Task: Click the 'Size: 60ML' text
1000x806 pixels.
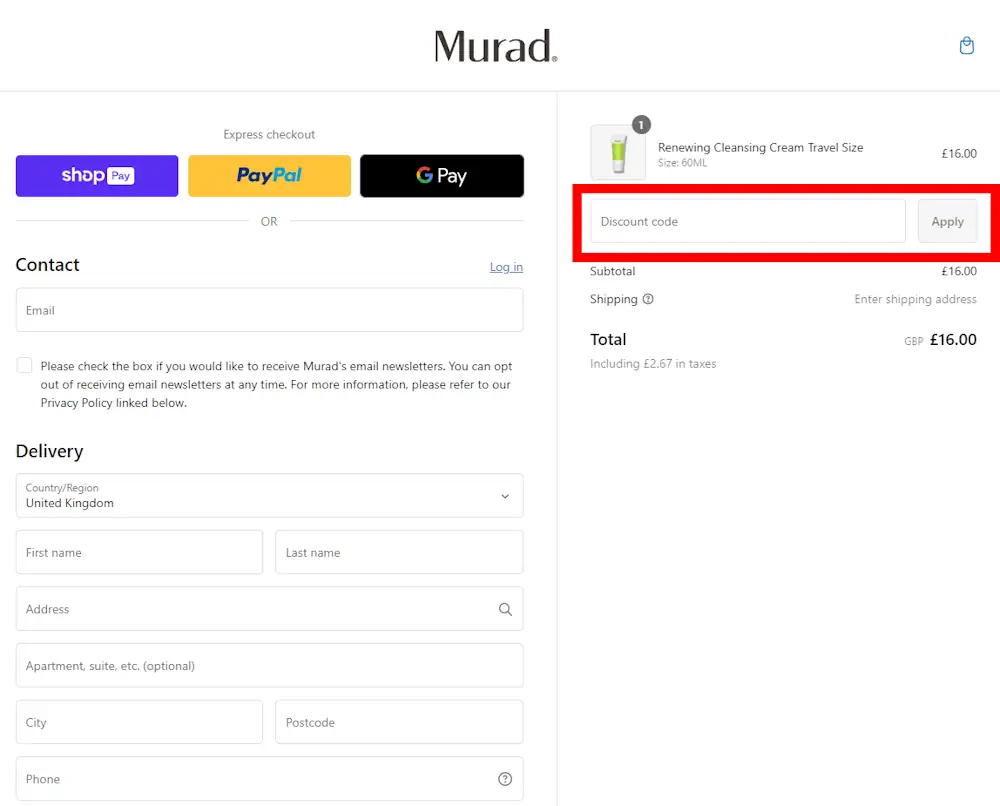Action: pos(682,163)
